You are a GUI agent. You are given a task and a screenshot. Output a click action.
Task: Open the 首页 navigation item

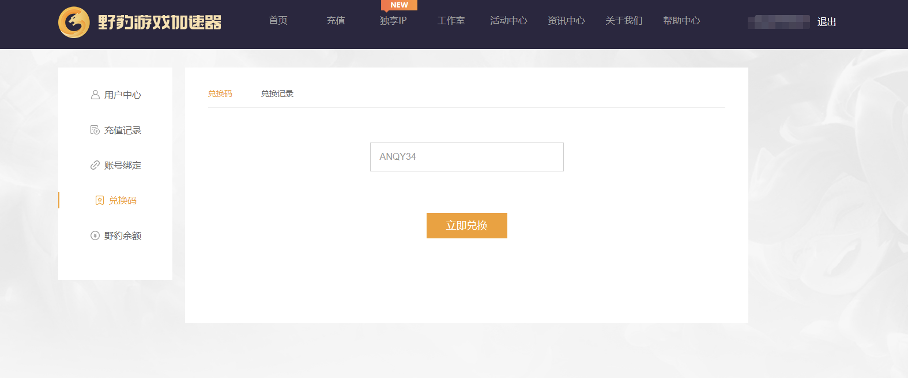tap(278, 21)
